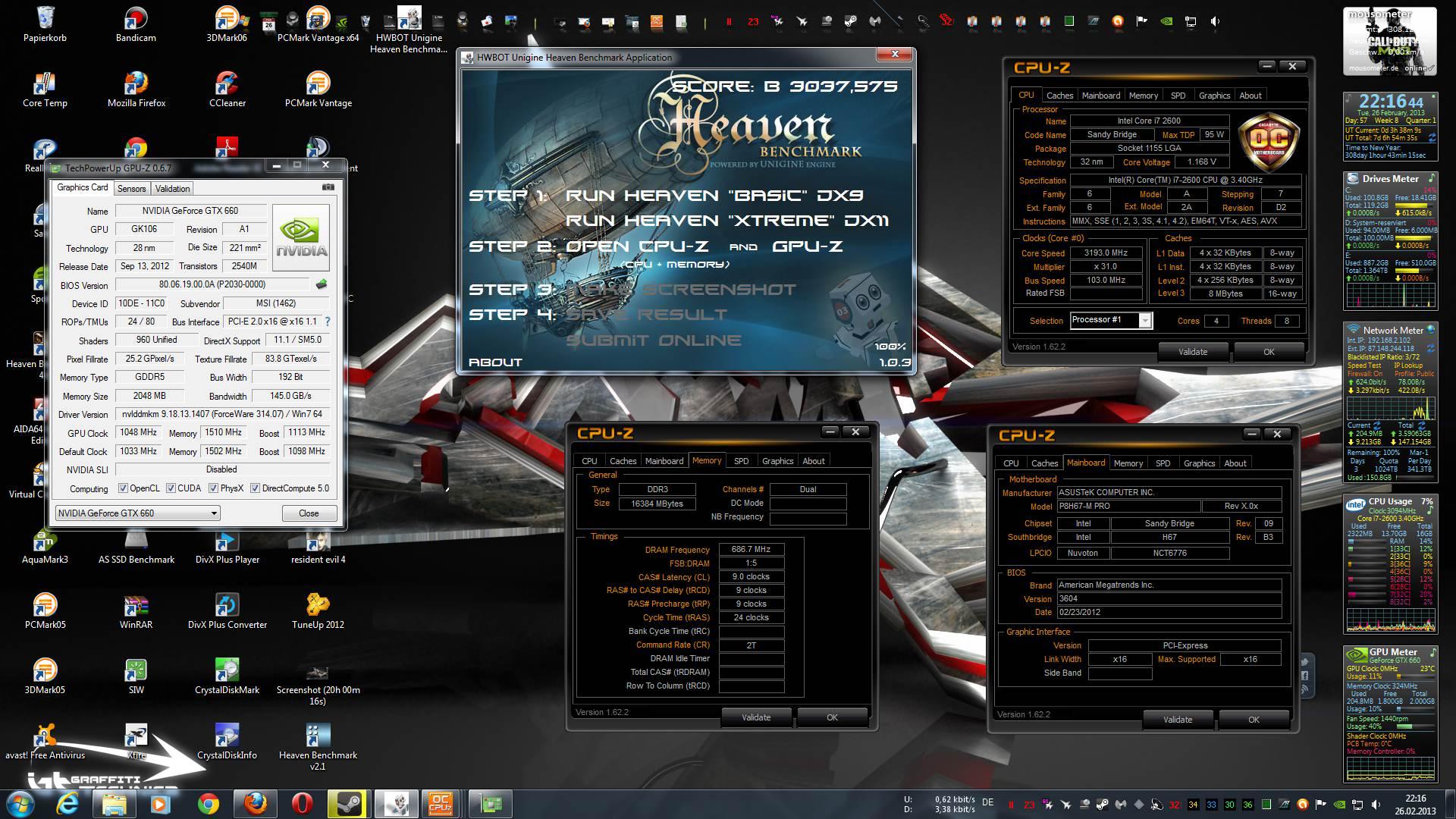Click the Drives Meter gadget title

coord(1390,179)
